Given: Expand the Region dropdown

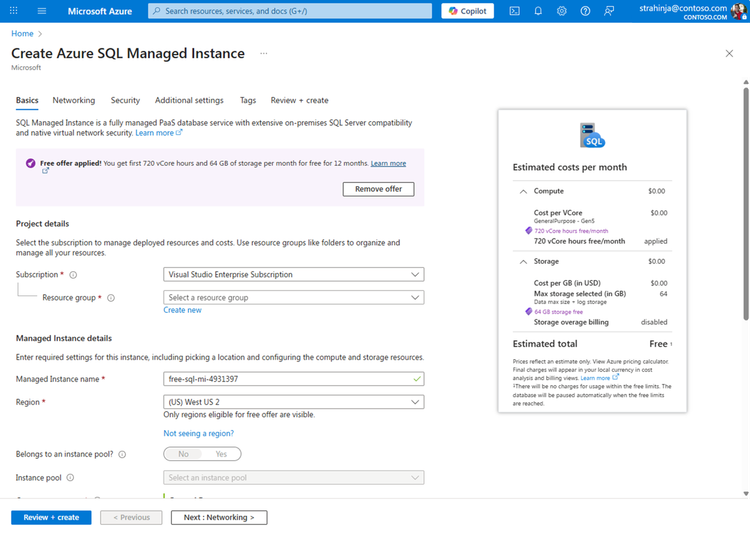Looking at the screenshot, I should tap(293, 402).
